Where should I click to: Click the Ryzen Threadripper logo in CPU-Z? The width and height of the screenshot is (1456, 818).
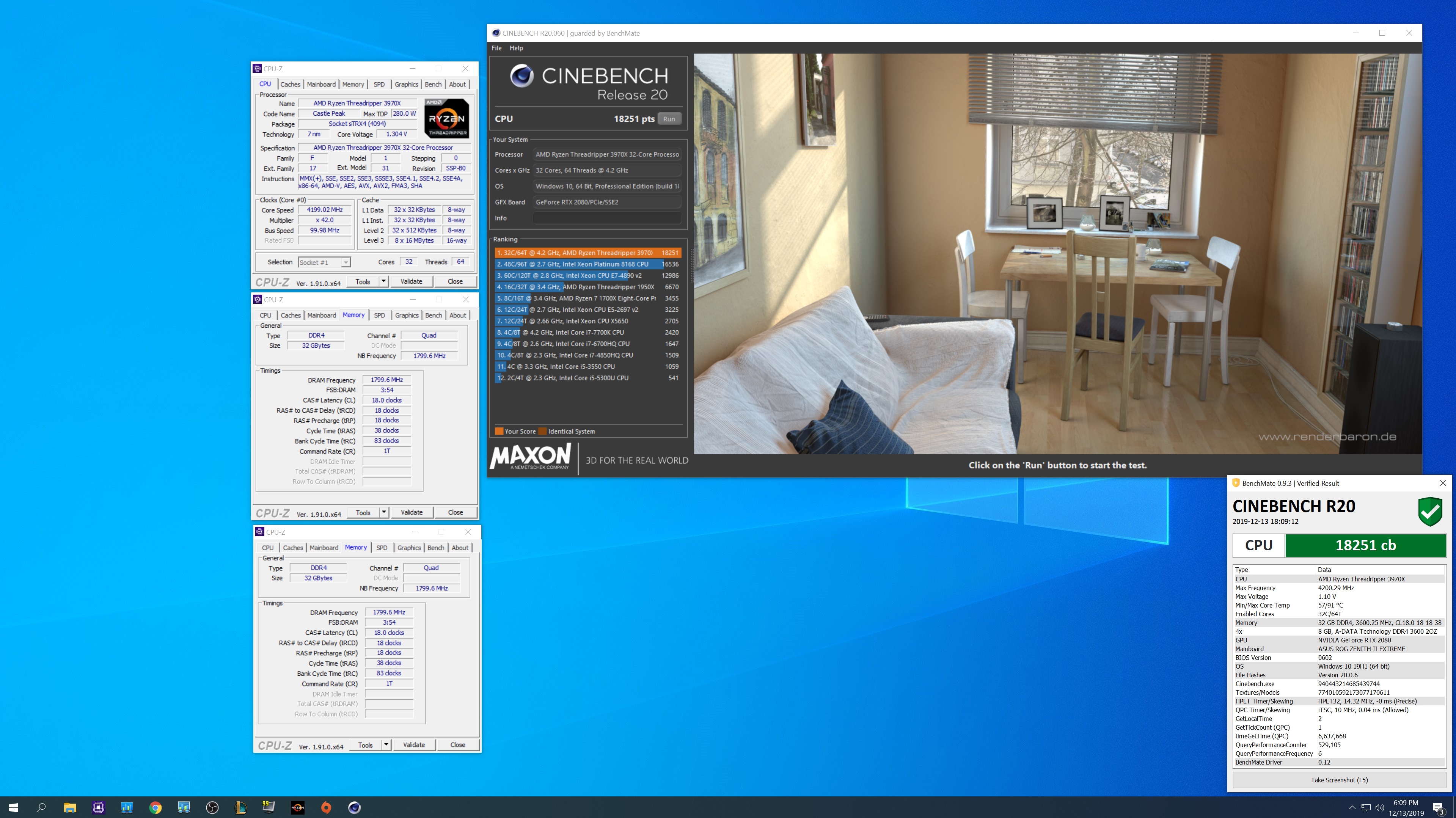coord(446,118)
